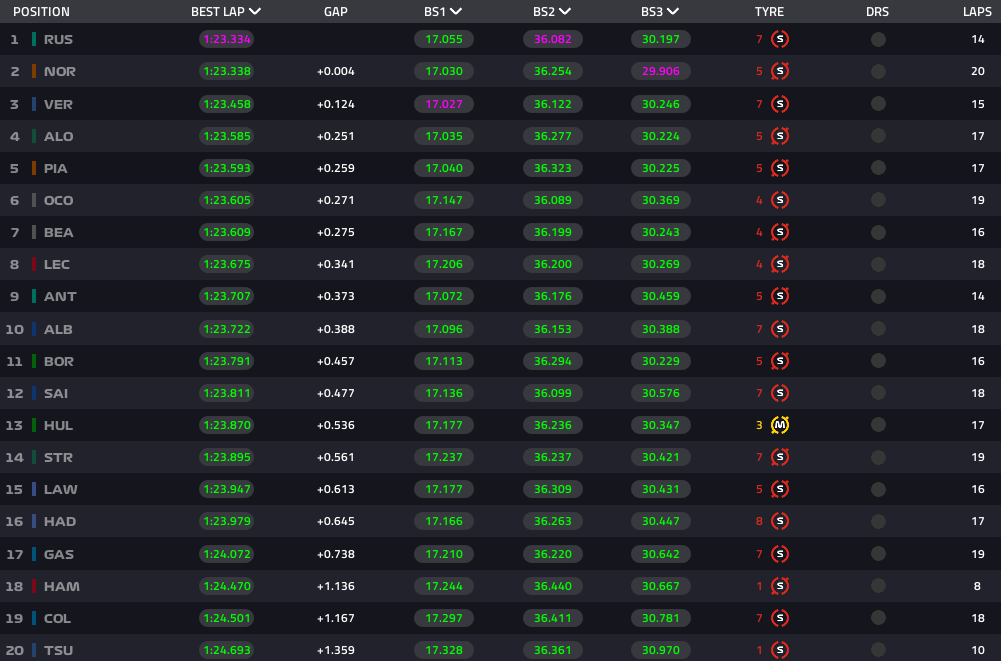The width and height of the screenshot is (1001, 661).
Task: Click the DRS indicator for RUS
Action: [878, 40]
